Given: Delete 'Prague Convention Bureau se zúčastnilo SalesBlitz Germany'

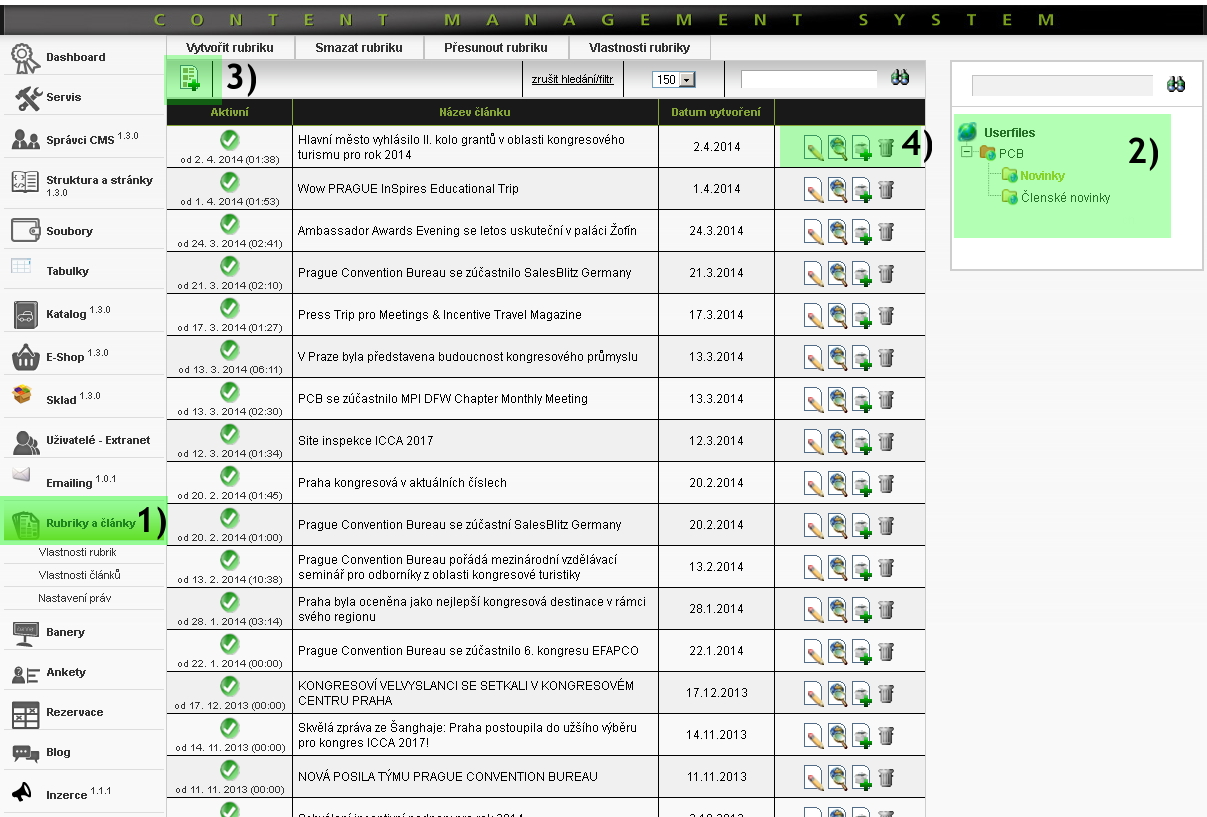Looking at the screenshot, I should 886,274.
